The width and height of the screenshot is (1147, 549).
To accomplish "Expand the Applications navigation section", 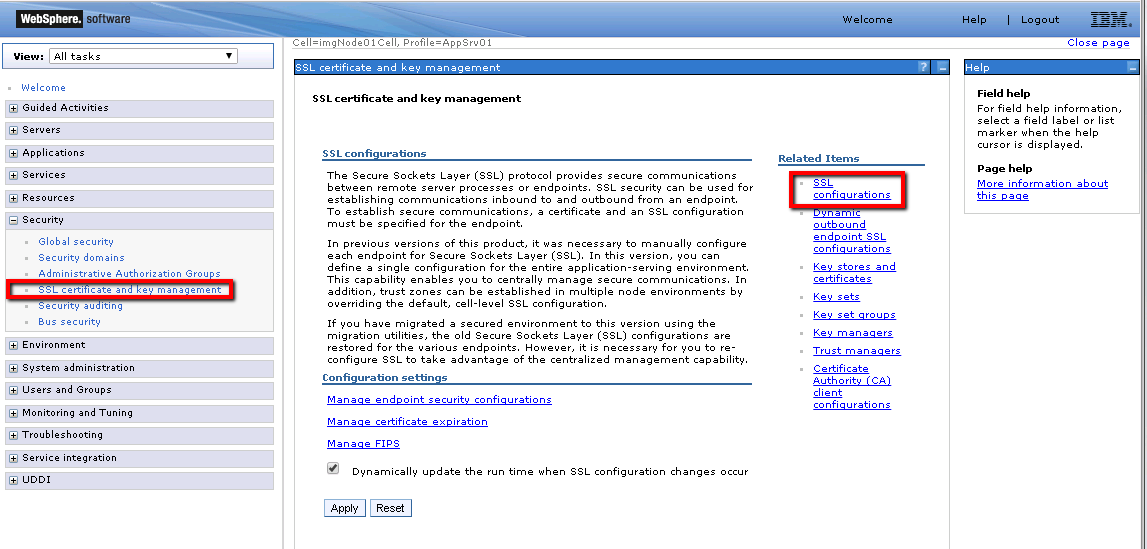I will (x=13, y=153).
